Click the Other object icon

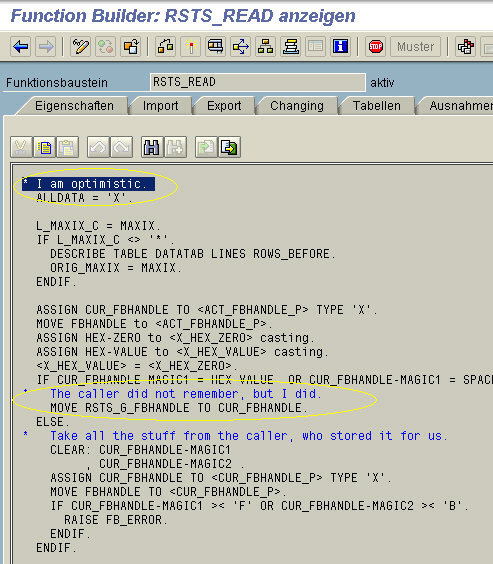[x=131, y=47]
